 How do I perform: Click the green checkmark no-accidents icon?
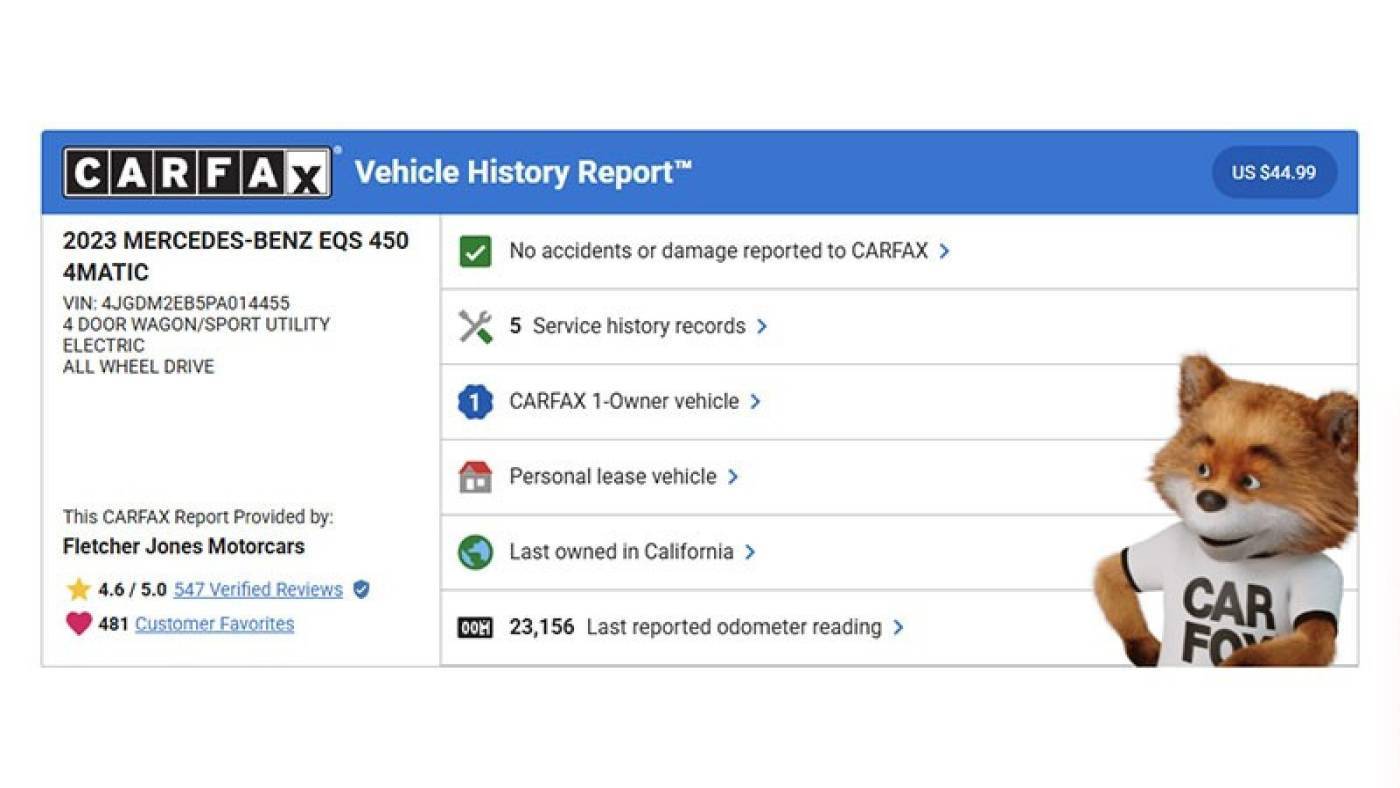tap(475, 251)
